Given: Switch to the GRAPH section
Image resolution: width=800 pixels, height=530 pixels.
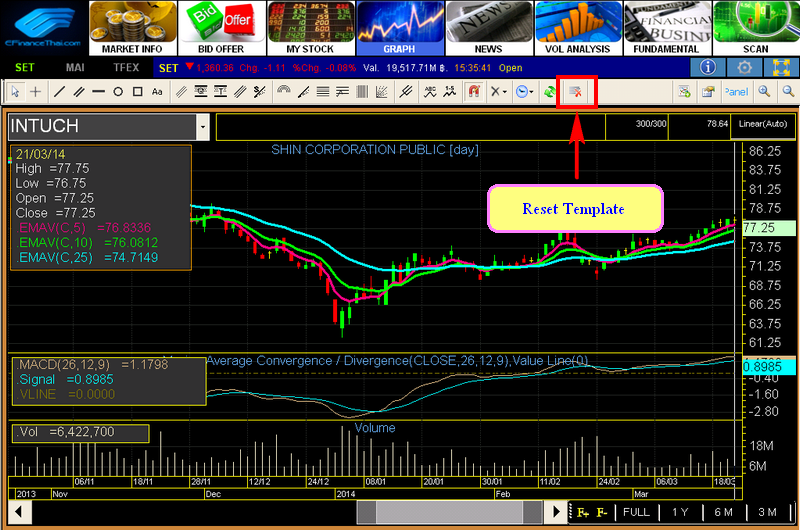Looking at the screenshot, I should [399, 28].
